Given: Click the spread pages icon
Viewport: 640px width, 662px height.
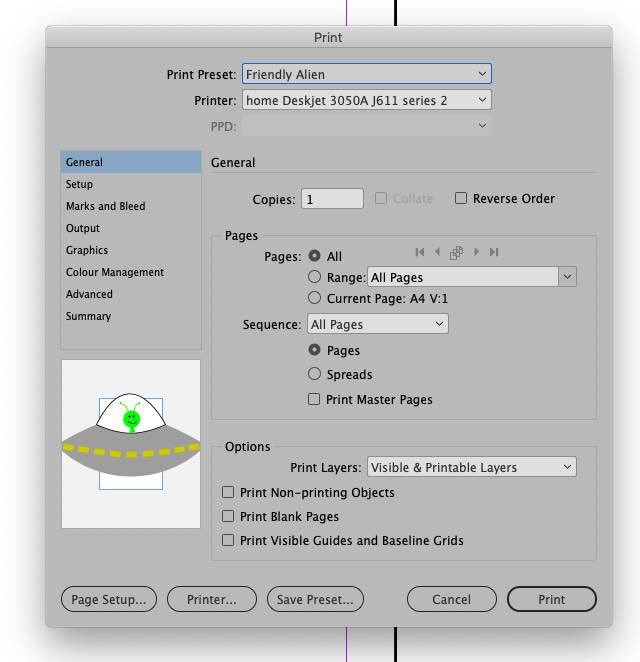Looking at the screenshot, I should pyautogui.click(x=456, y=253).
